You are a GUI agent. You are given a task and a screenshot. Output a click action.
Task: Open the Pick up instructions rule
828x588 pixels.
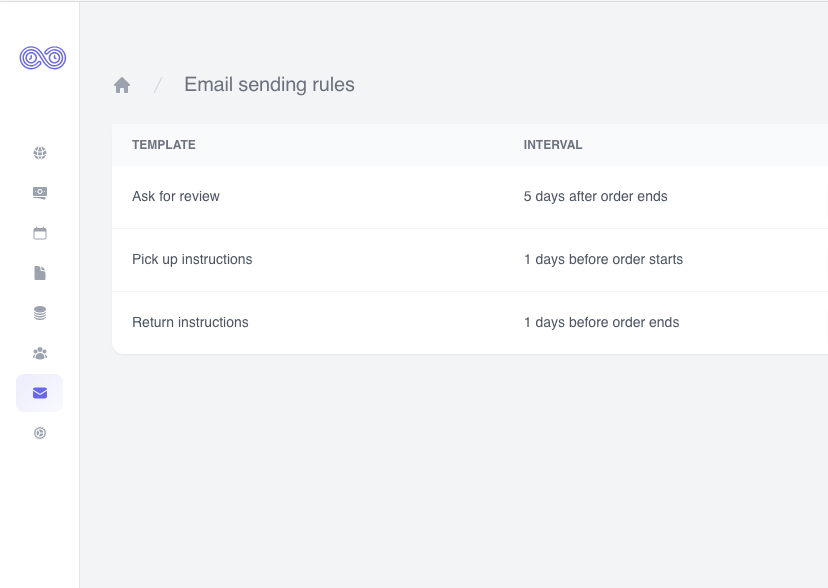192,259
